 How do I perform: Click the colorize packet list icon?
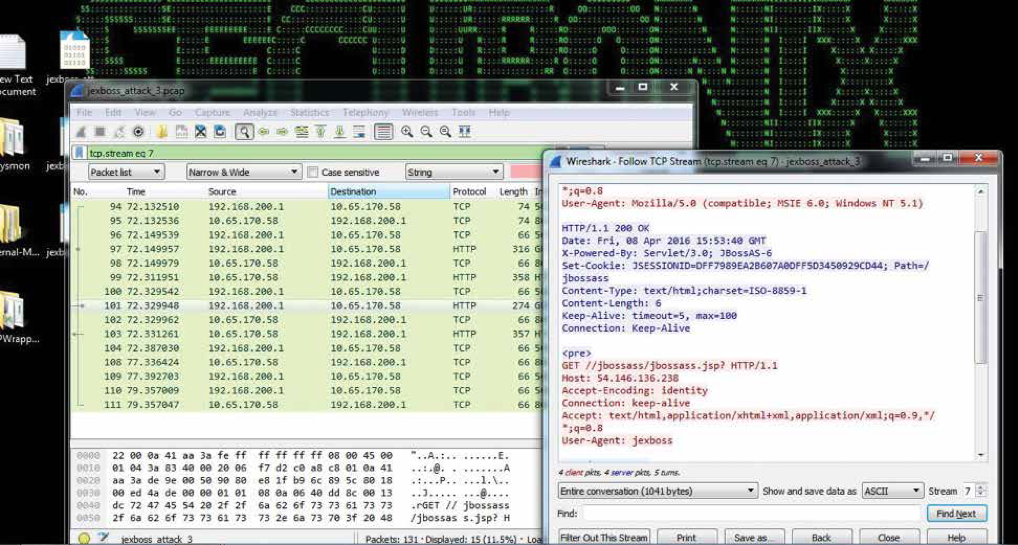click(x=383, y=132)
